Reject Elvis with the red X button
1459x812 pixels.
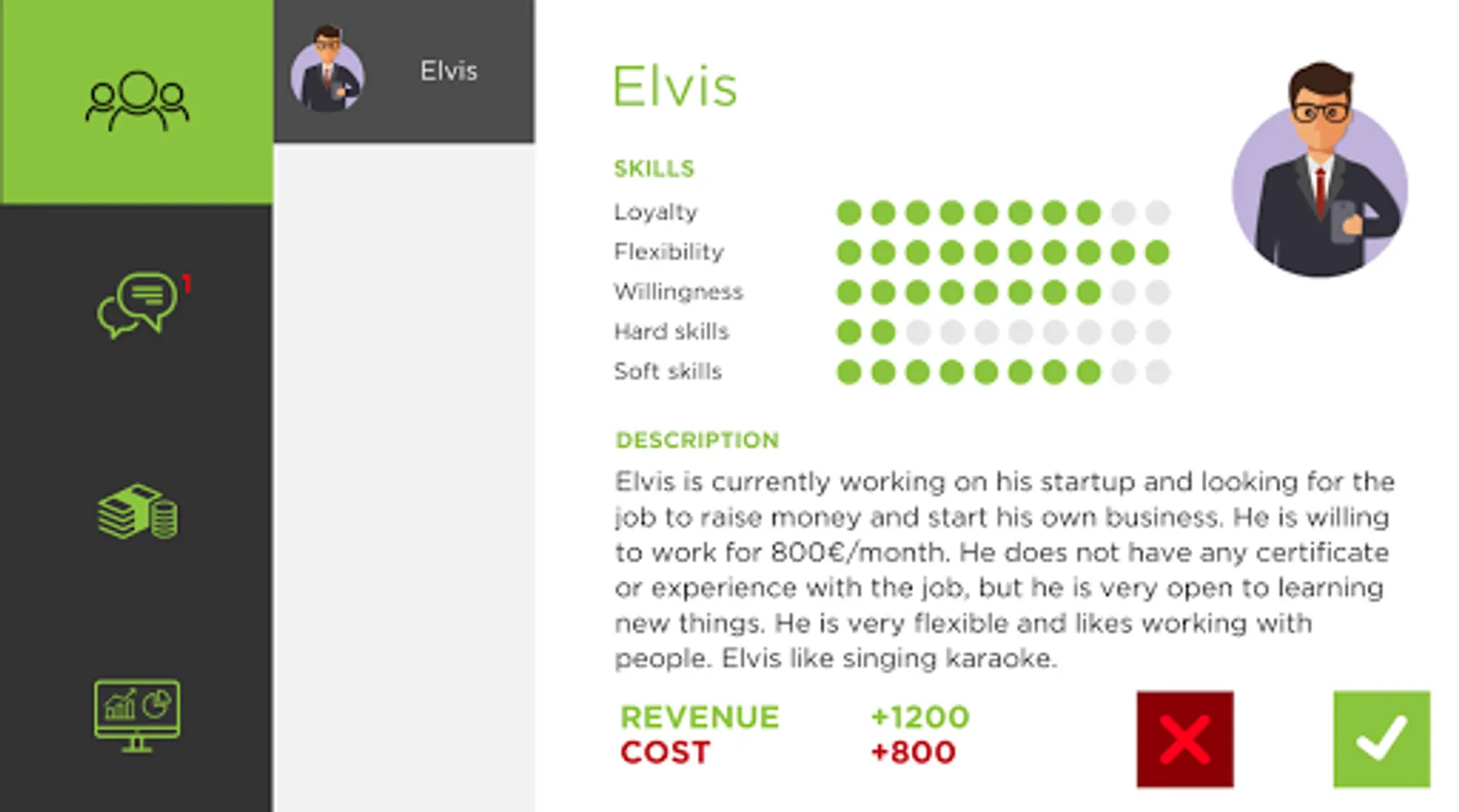click(1185, 739)
